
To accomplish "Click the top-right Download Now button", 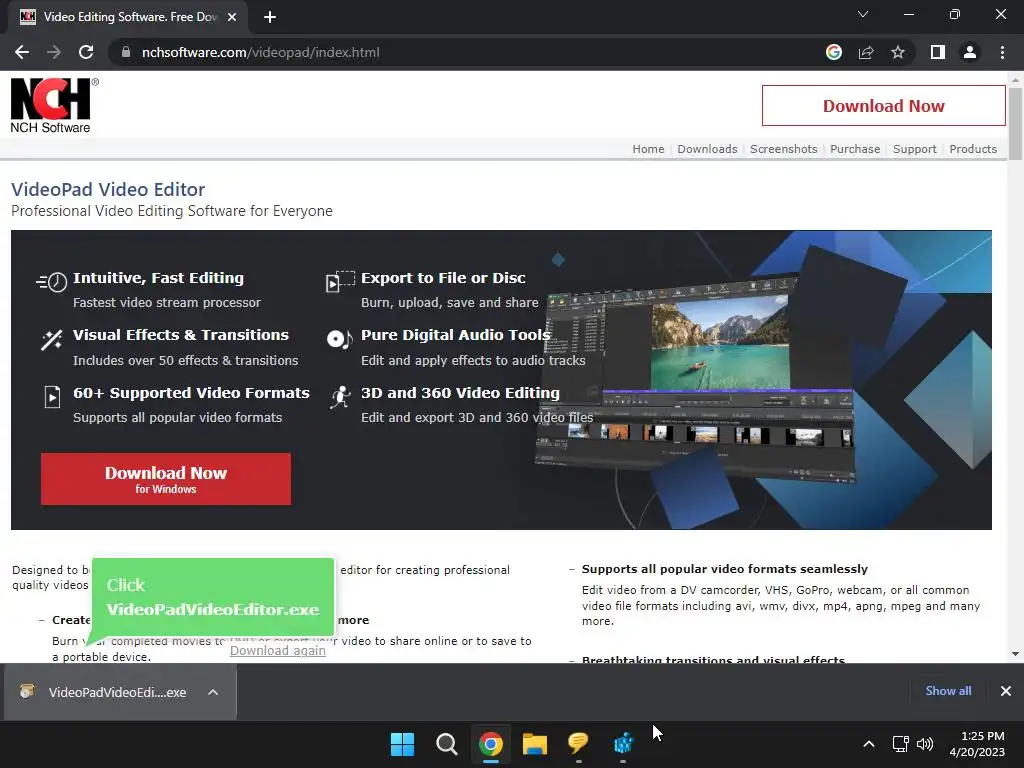I will [883, 106].
